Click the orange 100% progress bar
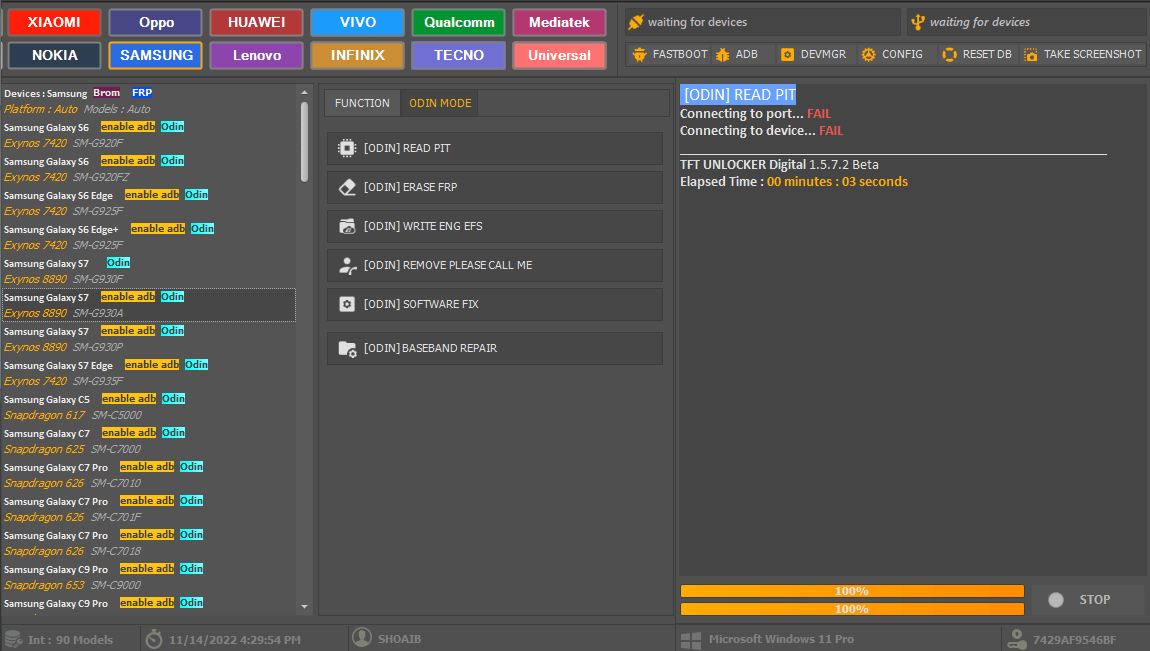Screen dimensions: 1150x651 pos(851,590)
